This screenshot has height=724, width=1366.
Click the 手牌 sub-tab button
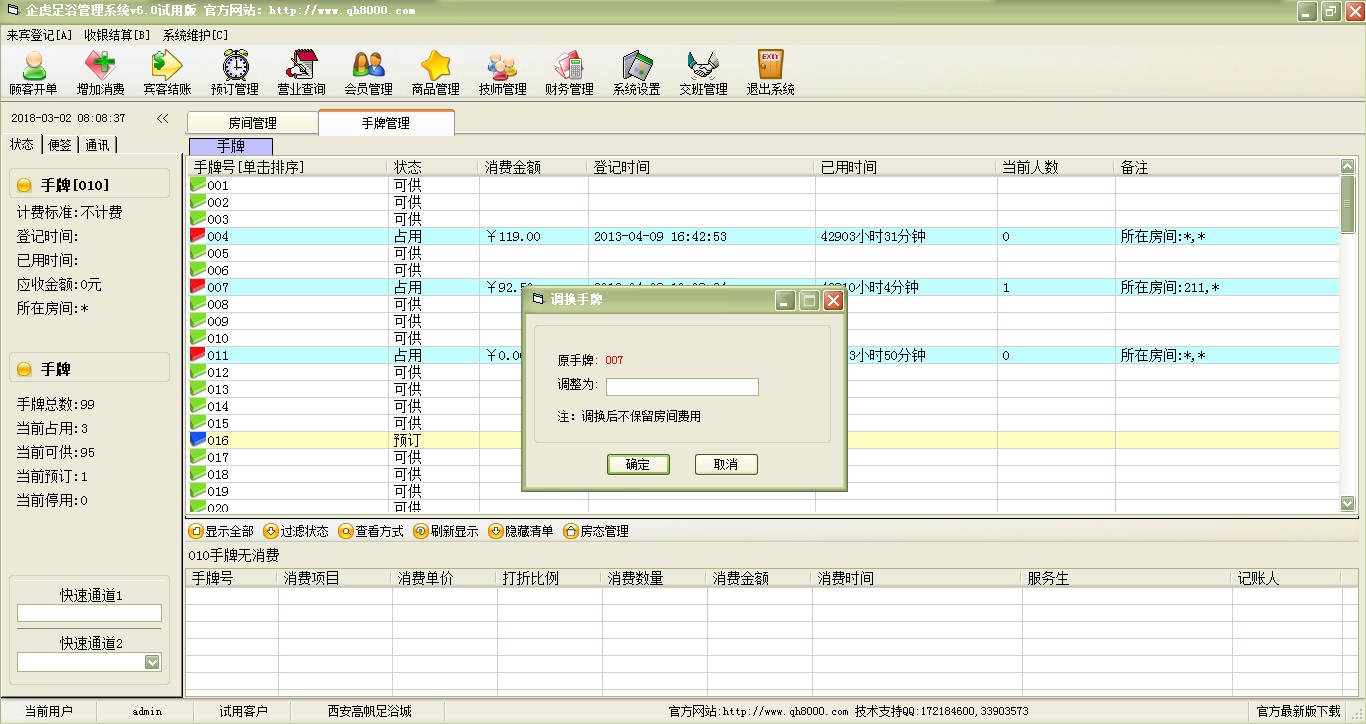(231, 146)
